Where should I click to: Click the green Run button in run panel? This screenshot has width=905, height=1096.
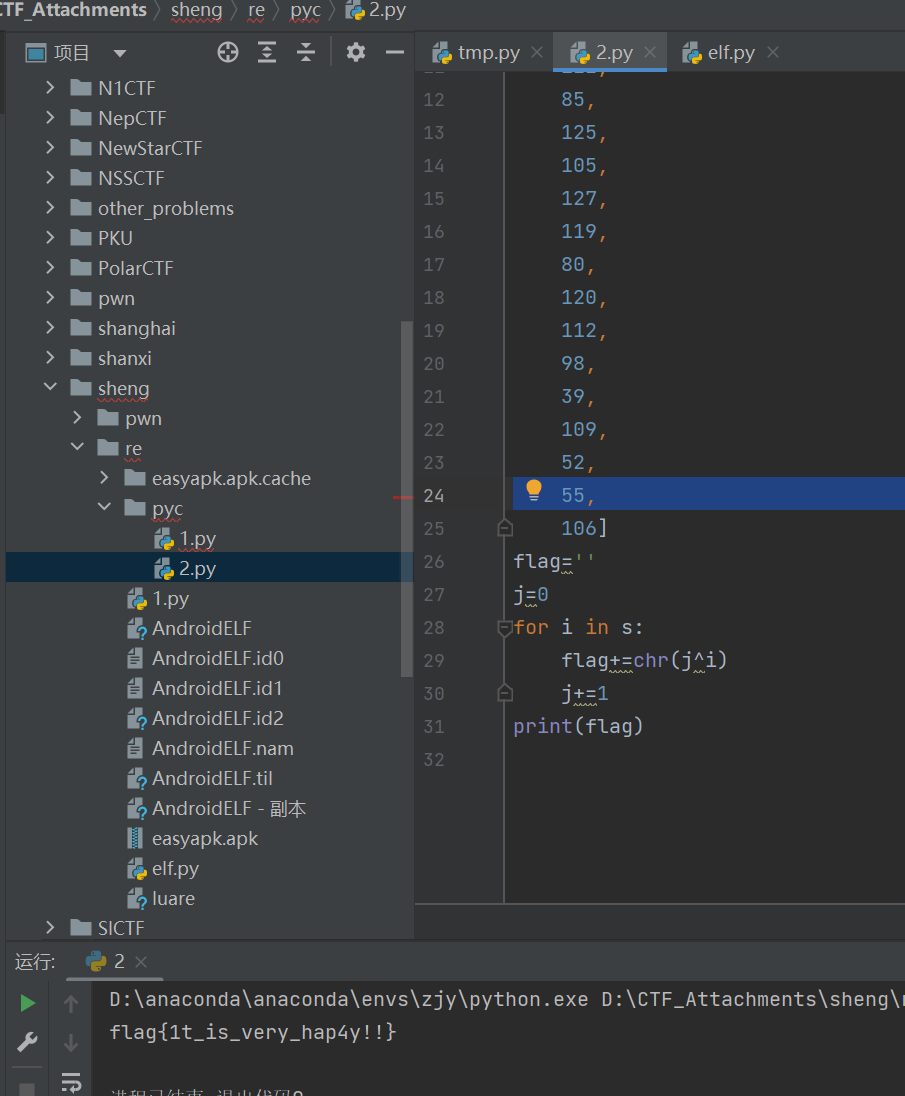coord(27,1003)
